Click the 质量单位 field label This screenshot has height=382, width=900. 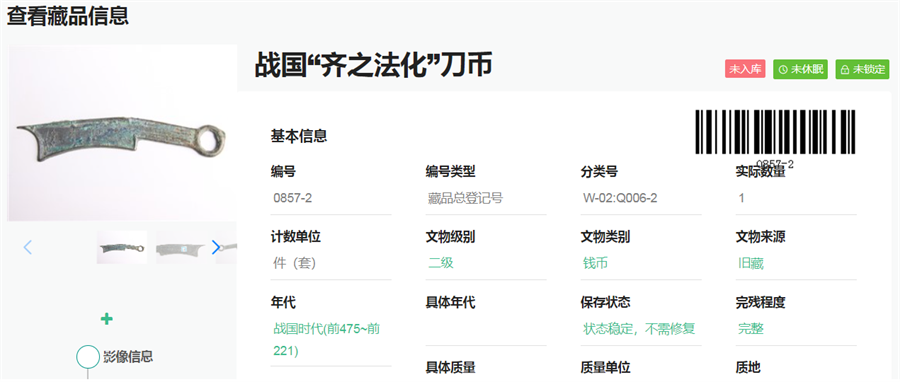pos(606,367)
